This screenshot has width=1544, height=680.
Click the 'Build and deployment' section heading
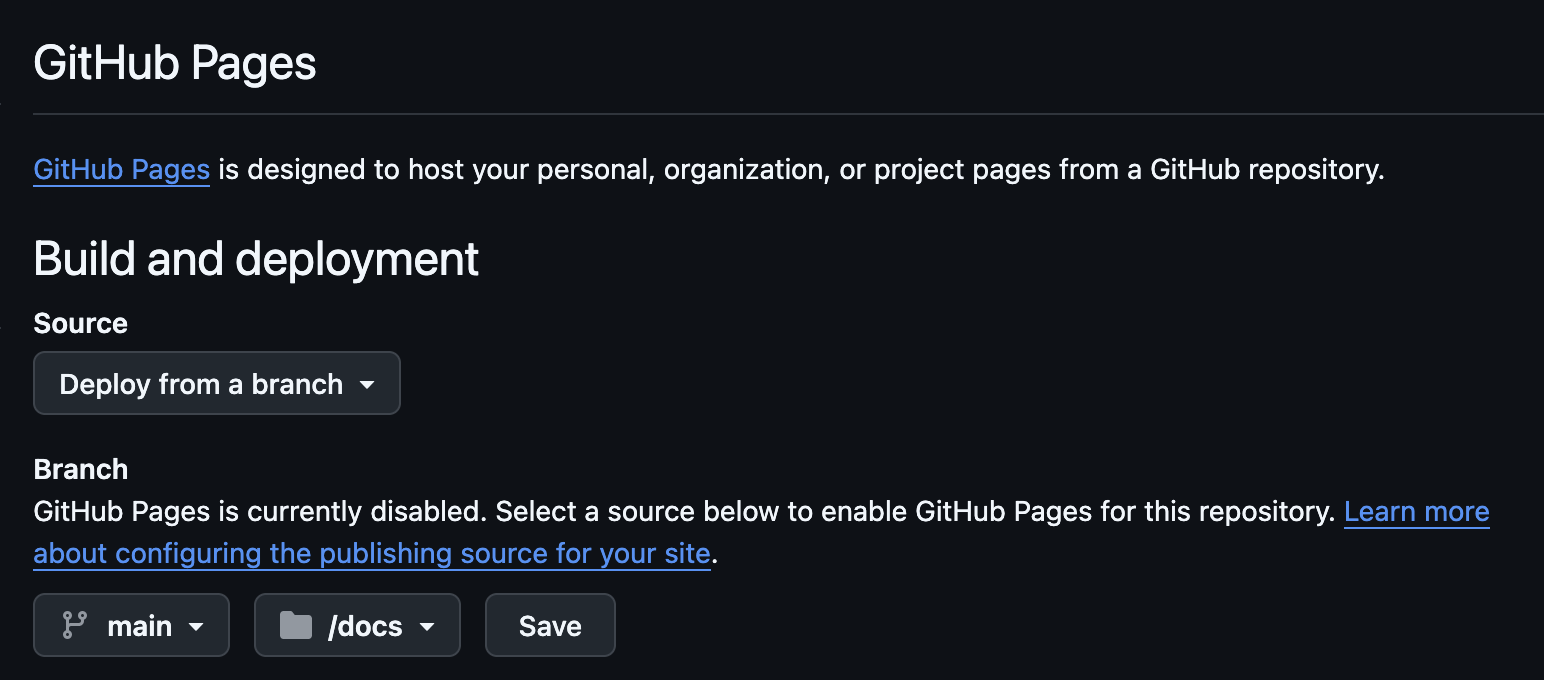coord(256,259)
